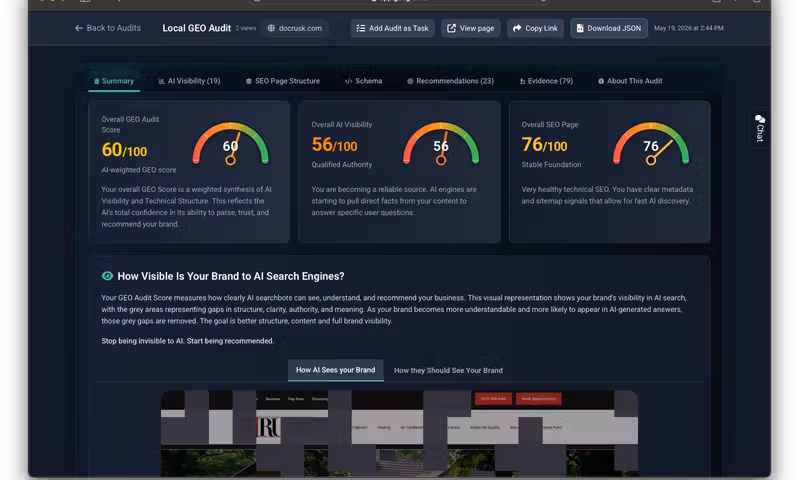Click How Visible Is Your Brand heading
The image size is (800, 480).
[x=231, y=276]
